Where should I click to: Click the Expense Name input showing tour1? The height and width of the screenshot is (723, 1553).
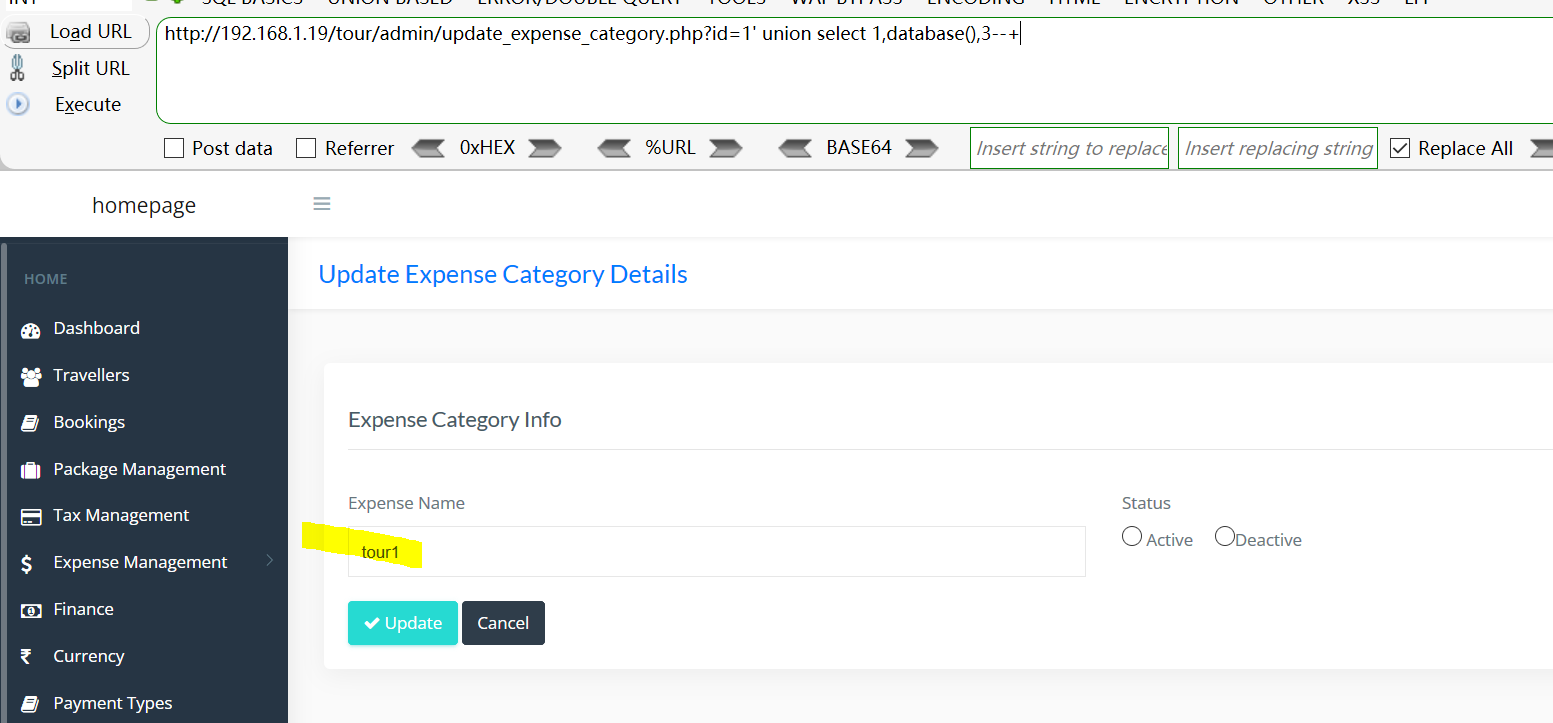(x=716, y=551)
